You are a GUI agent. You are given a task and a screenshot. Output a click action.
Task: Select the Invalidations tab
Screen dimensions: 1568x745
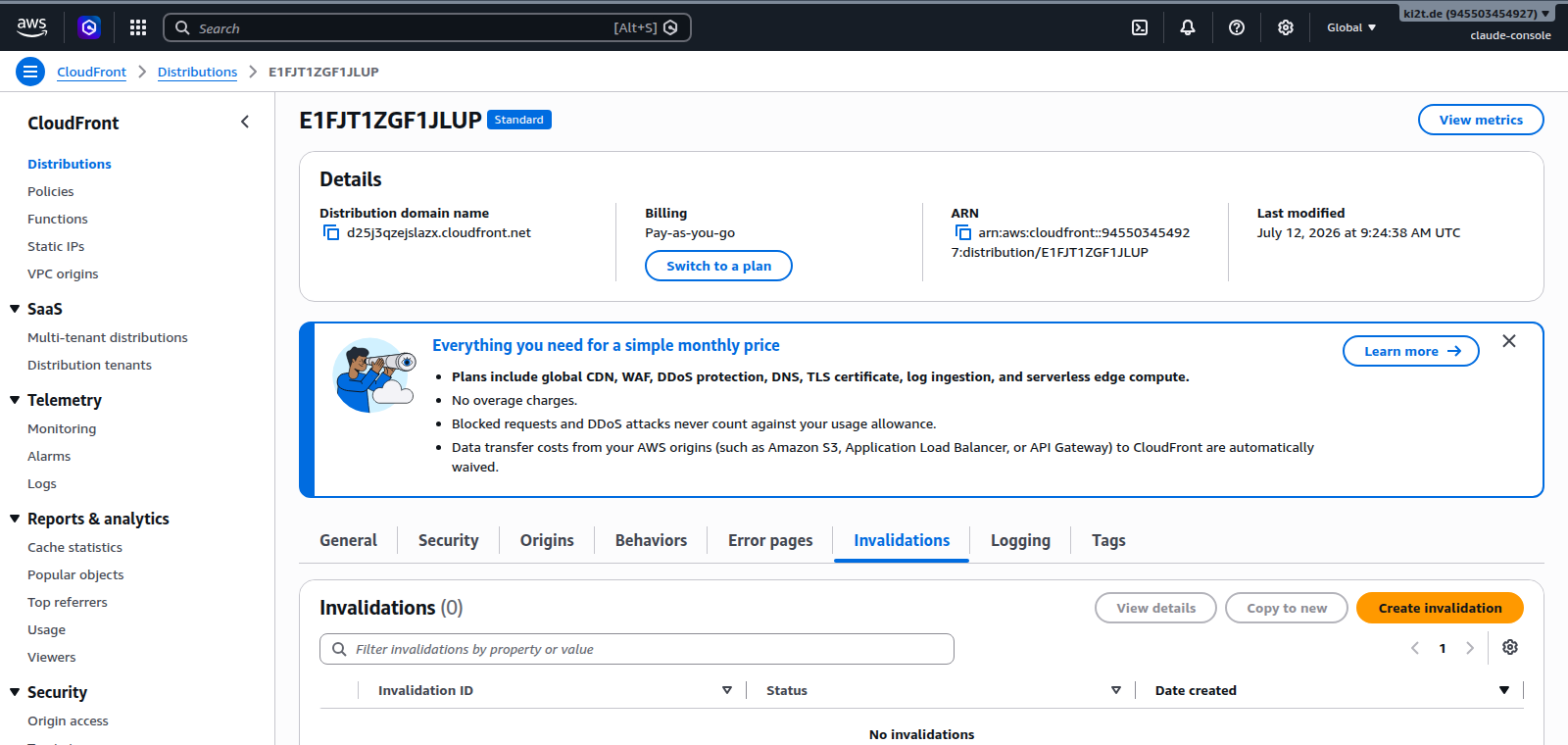pyautogui.click(x=902, y=540)
